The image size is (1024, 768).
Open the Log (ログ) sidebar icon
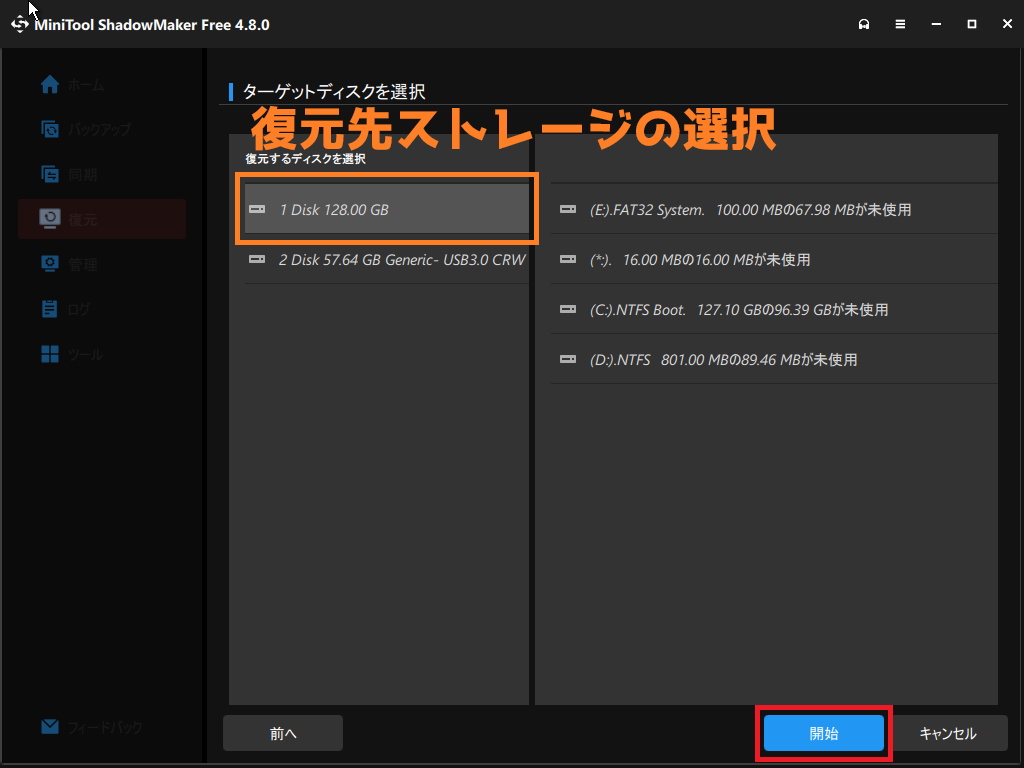(50, 309)
